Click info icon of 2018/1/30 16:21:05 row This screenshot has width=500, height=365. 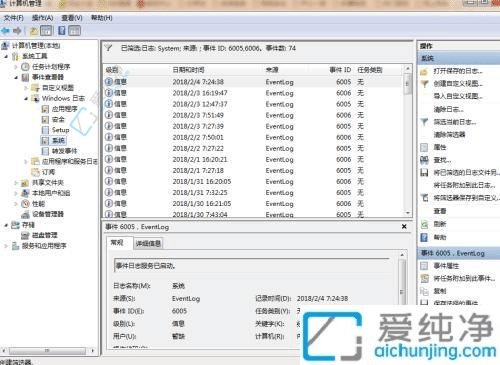(109, 203)
